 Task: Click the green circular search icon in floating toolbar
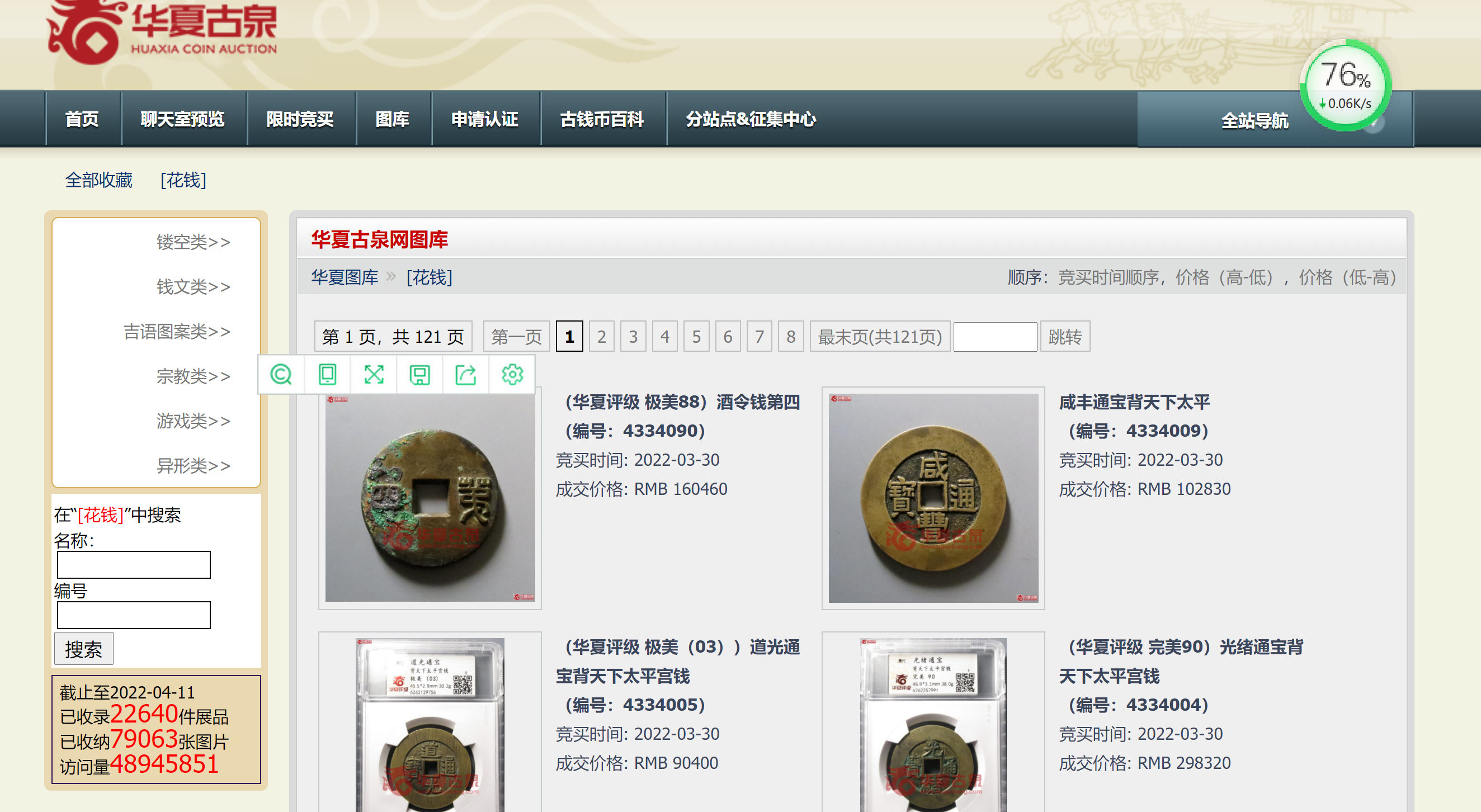pos(281,375)
